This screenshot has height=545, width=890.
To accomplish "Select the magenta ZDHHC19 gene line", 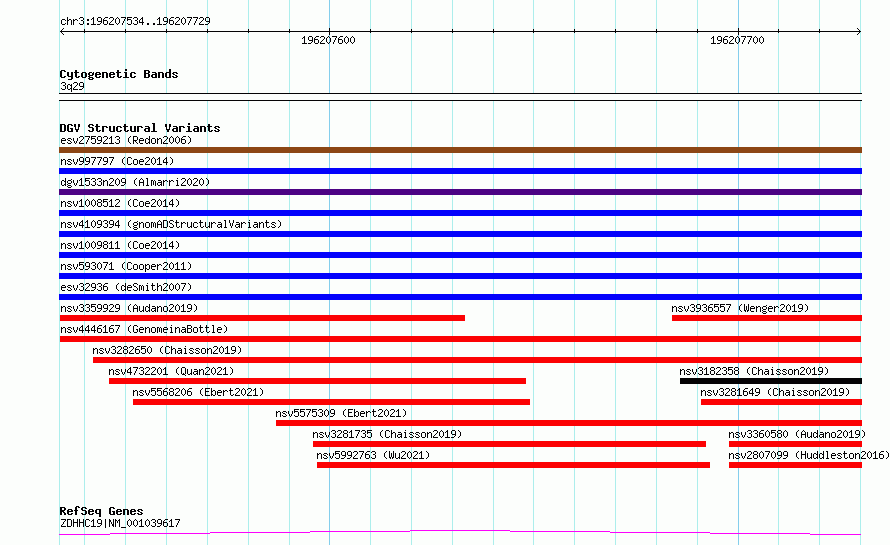I will pyautogui.click(x=460, y=533).
